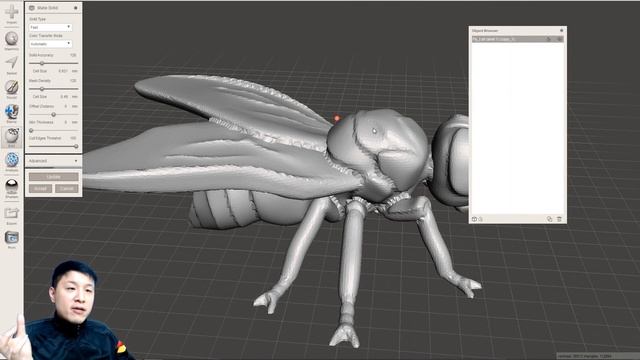
Task: Open the Color Transfer Mode dropdown
Action: 50,44
